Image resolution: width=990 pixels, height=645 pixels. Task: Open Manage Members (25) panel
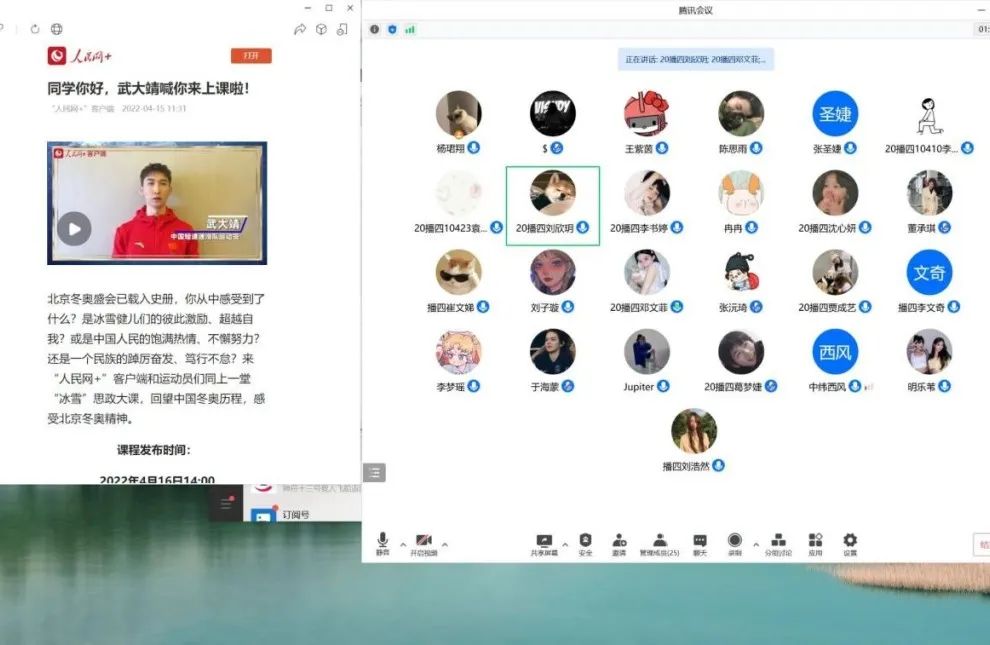point(659,541)
